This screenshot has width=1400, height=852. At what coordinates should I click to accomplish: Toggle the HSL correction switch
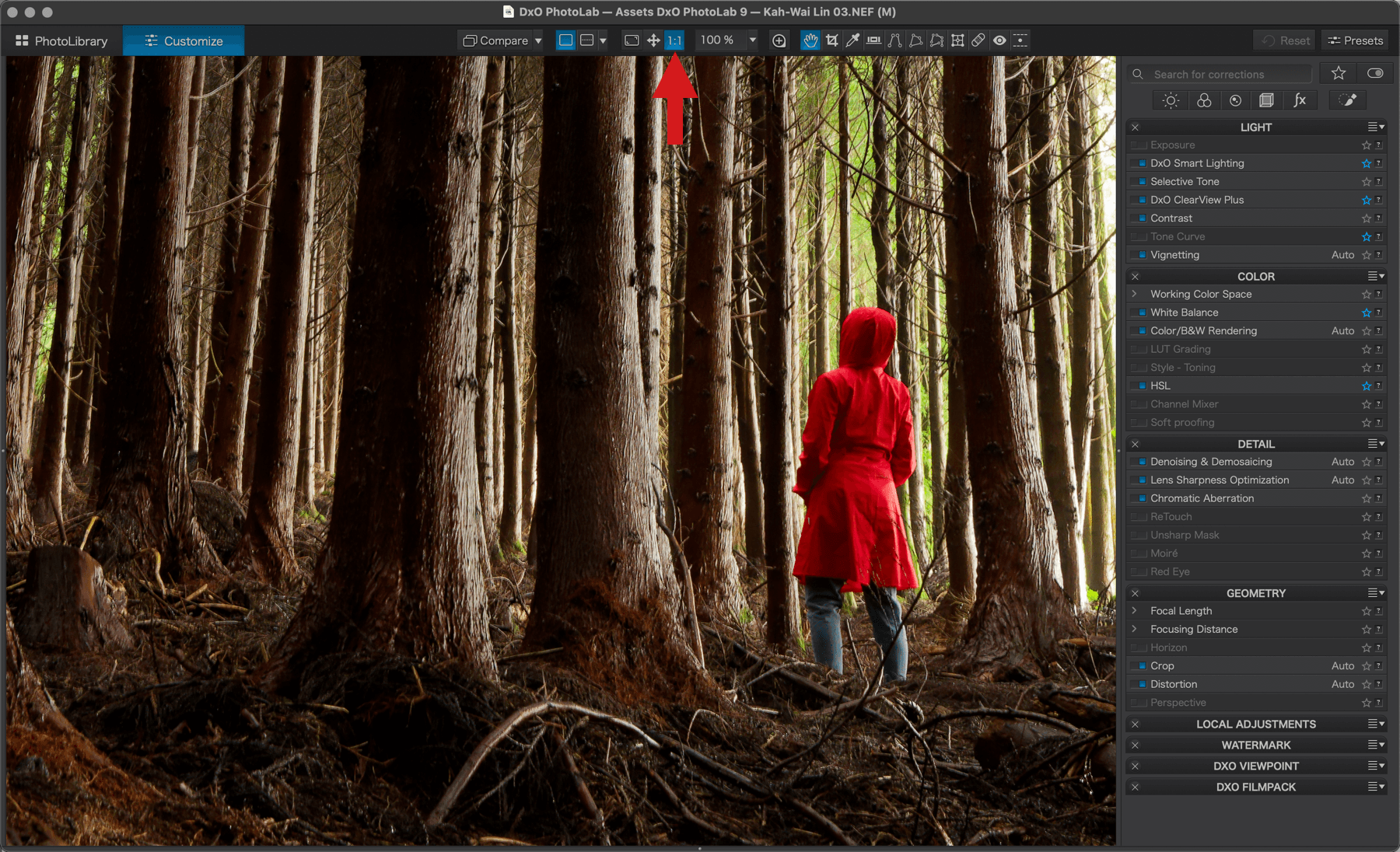pos(1139,386)
